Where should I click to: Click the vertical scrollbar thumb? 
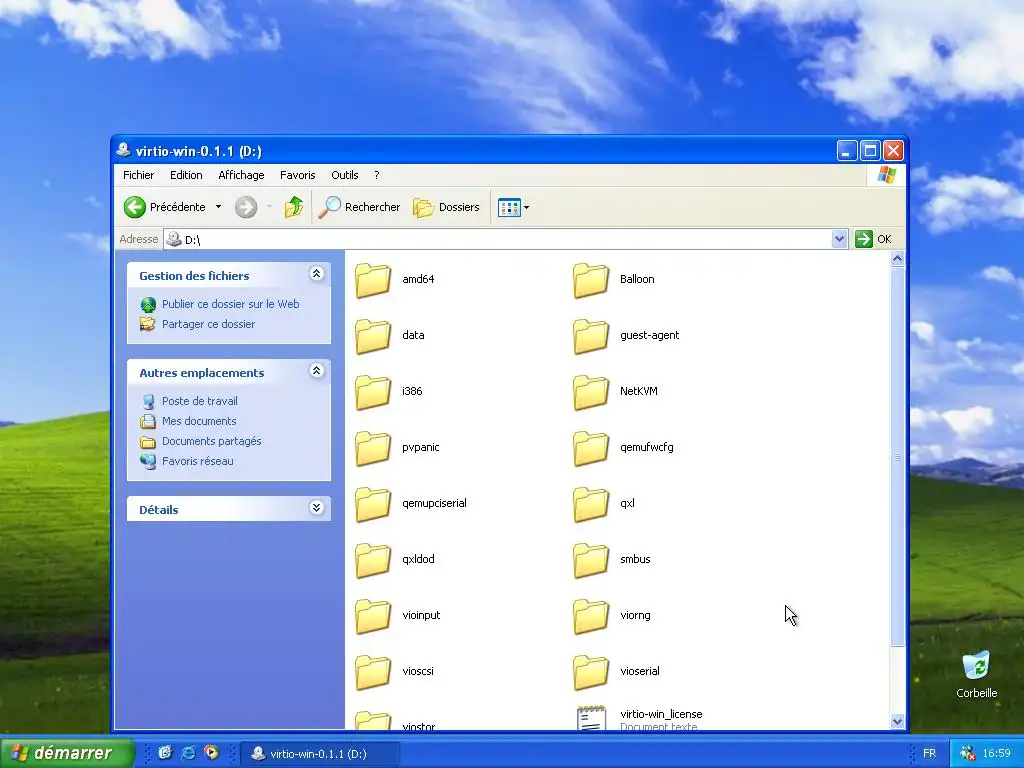point(897,456)
